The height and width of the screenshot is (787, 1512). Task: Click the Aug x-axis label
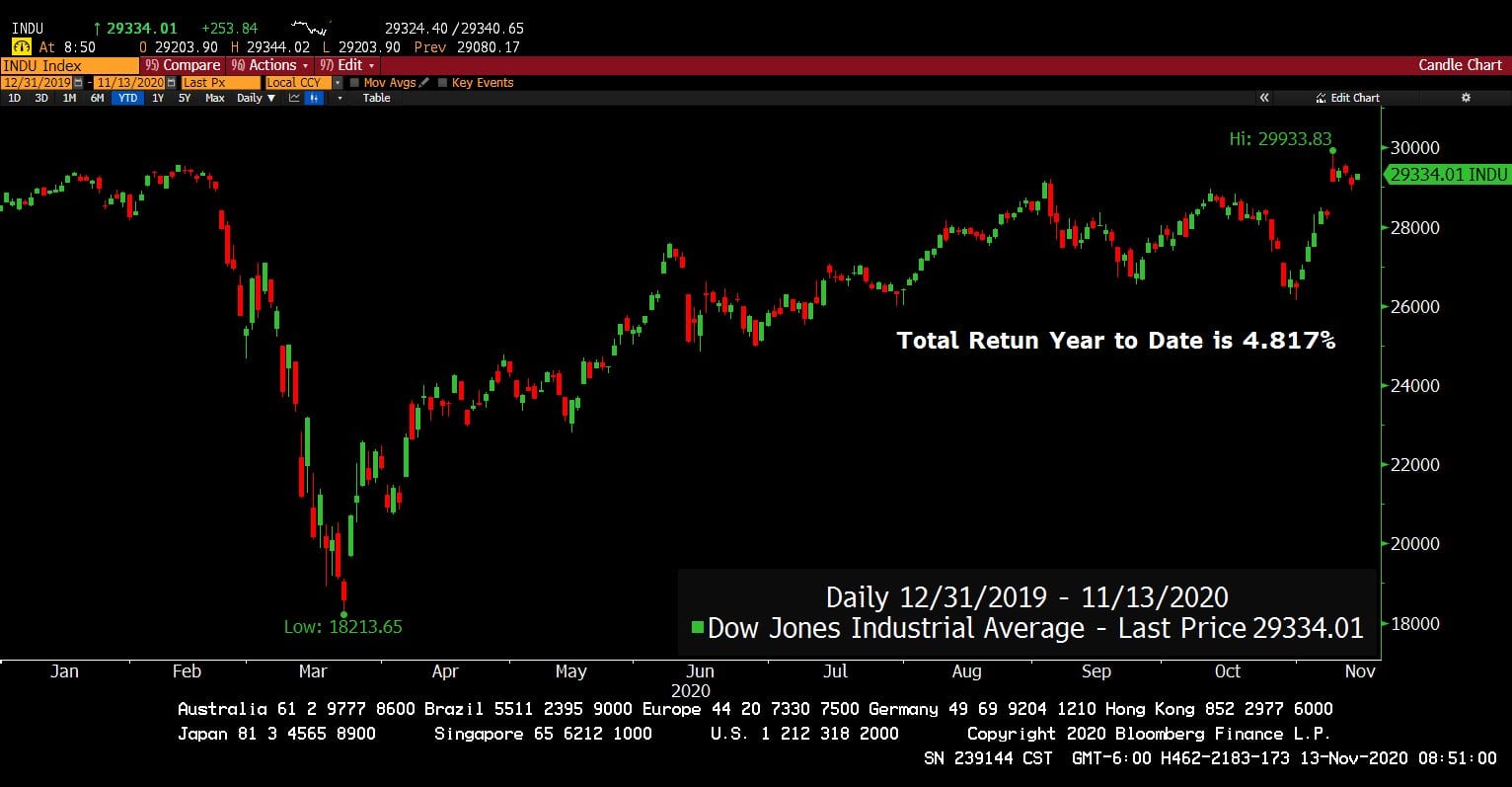click(967, 671)
